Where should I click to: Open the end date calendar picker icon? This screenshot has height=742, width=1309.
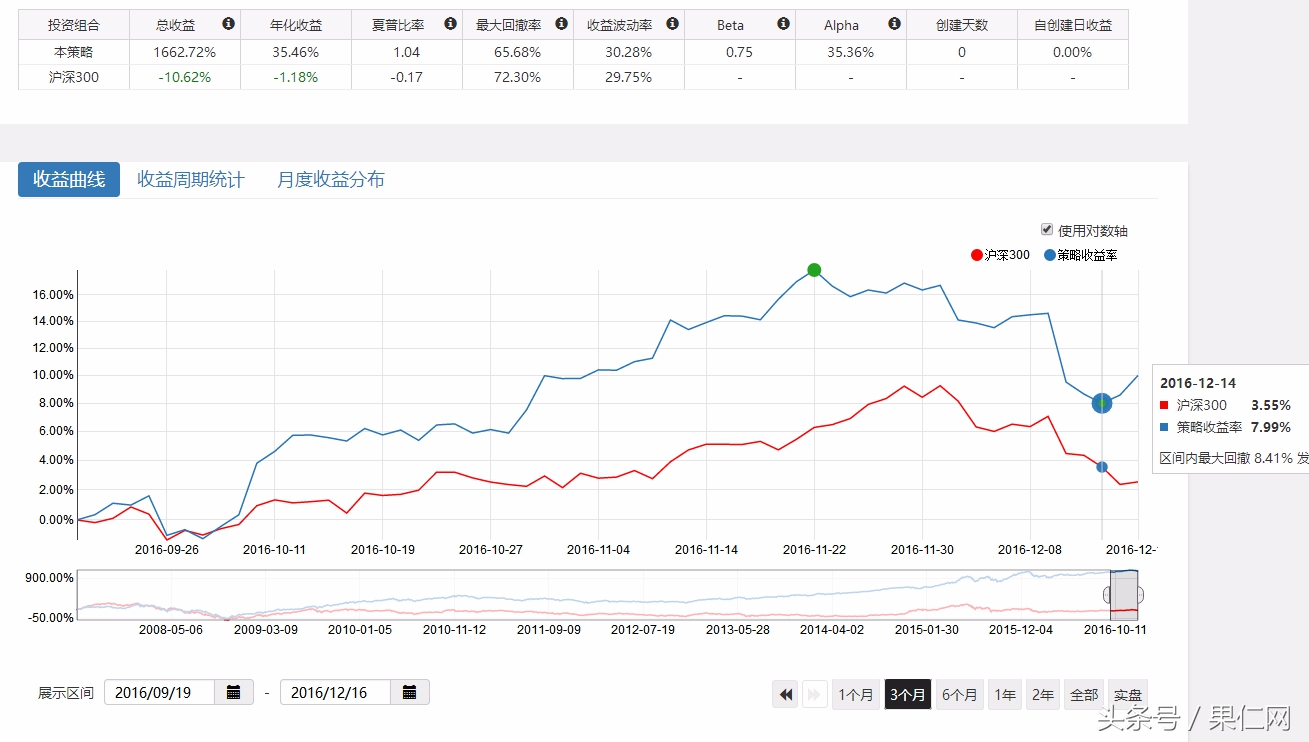pyautogui.click(x=410, y=691)
